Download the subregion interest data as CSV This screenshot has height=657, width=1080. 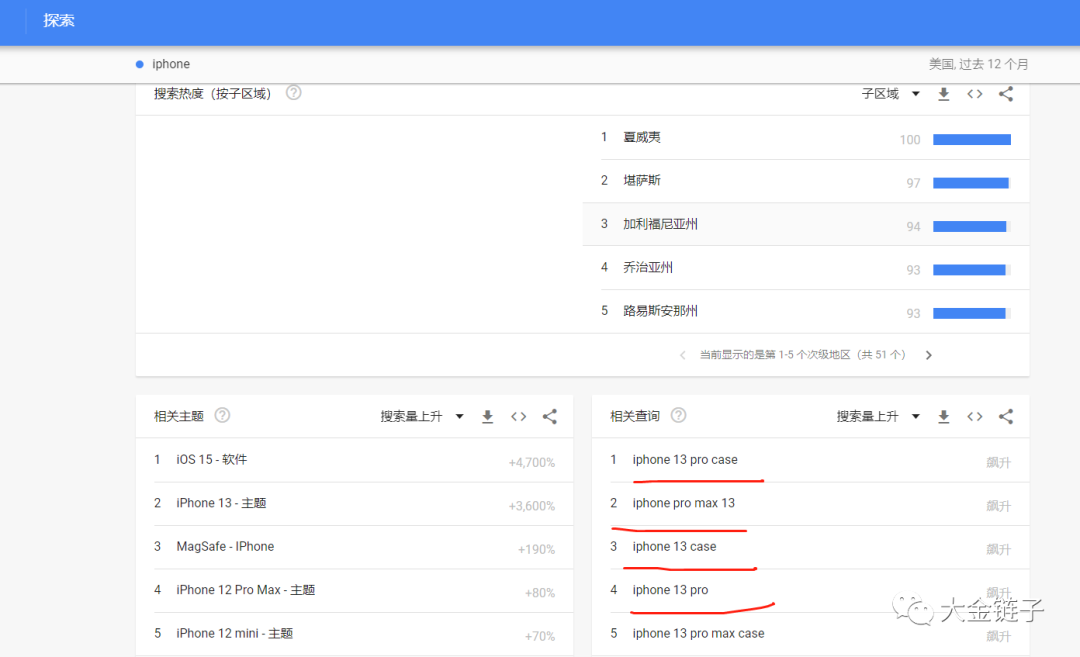coord(944,94)
